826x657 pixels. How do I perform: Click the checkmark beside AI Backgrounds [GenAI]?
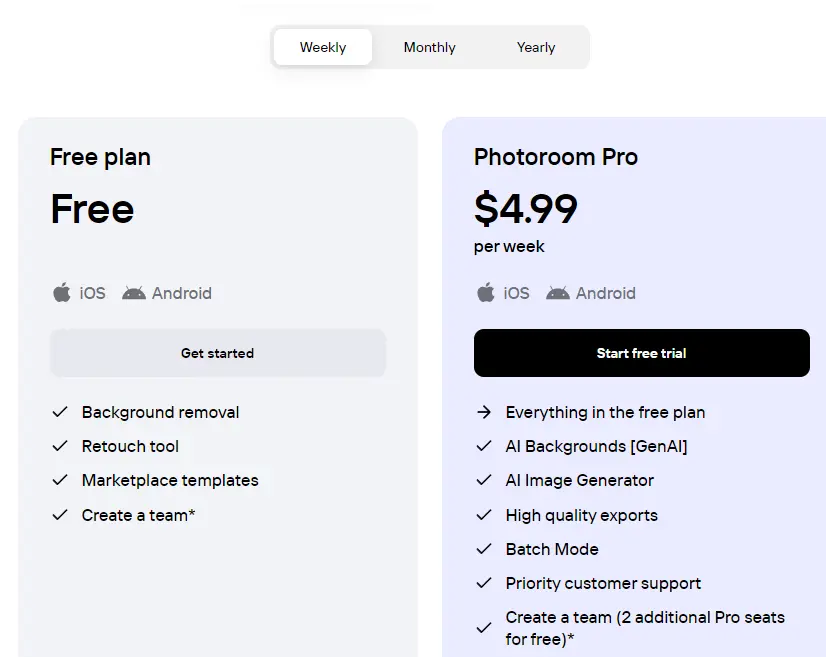[x=484, y=446]
